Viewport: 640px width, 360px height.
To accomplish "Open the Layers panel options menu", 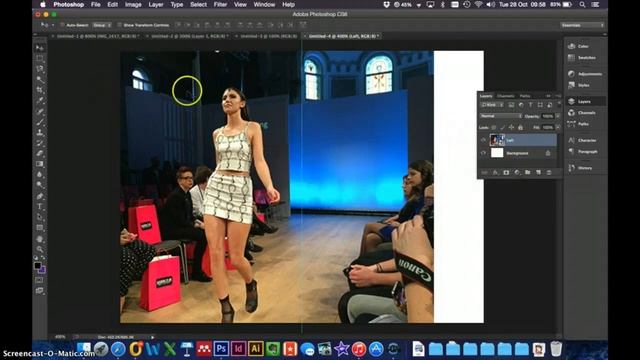I will tap(558, 96).
